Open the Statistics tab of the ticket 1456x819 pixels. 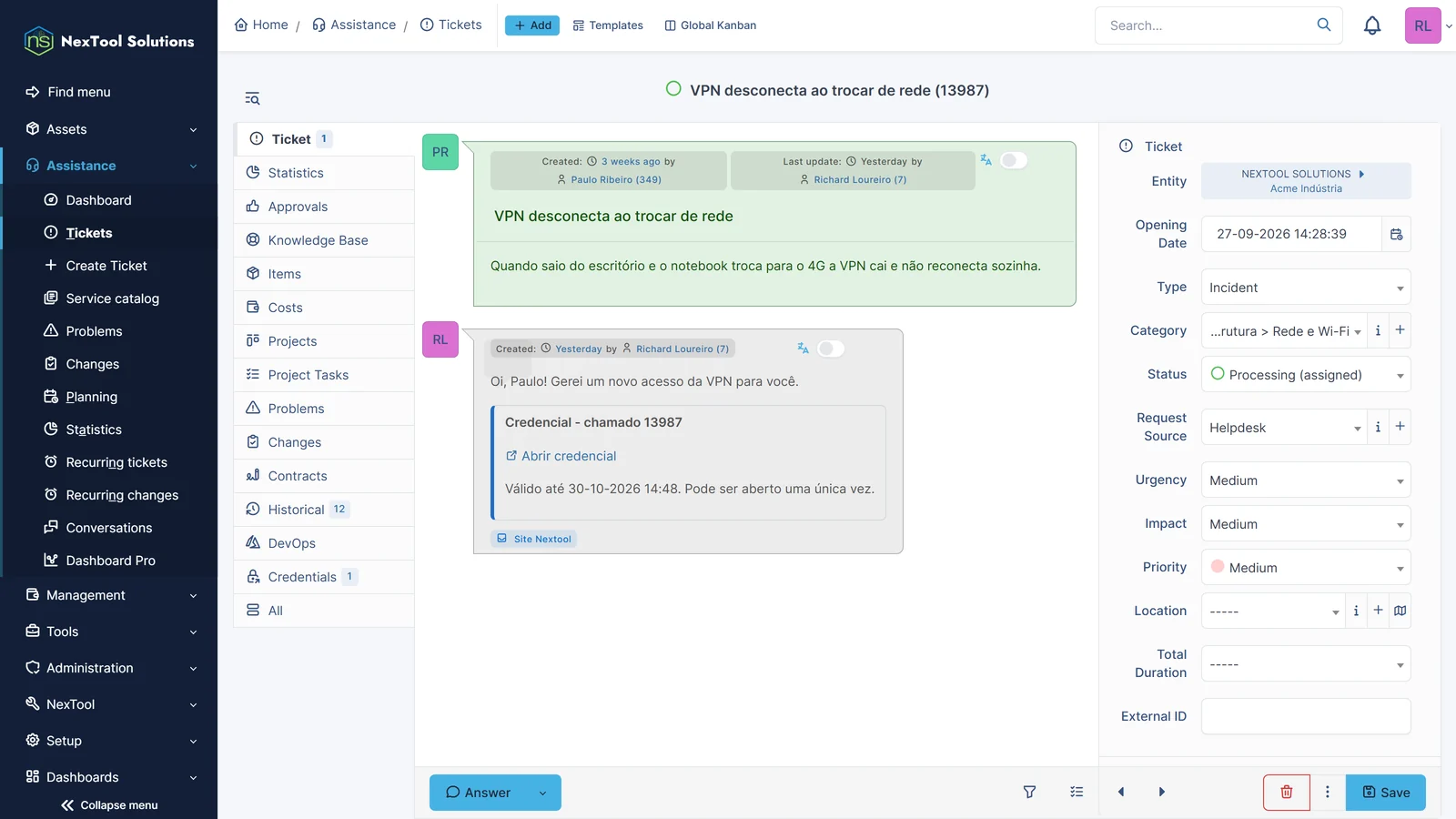[x=324, y=173]
